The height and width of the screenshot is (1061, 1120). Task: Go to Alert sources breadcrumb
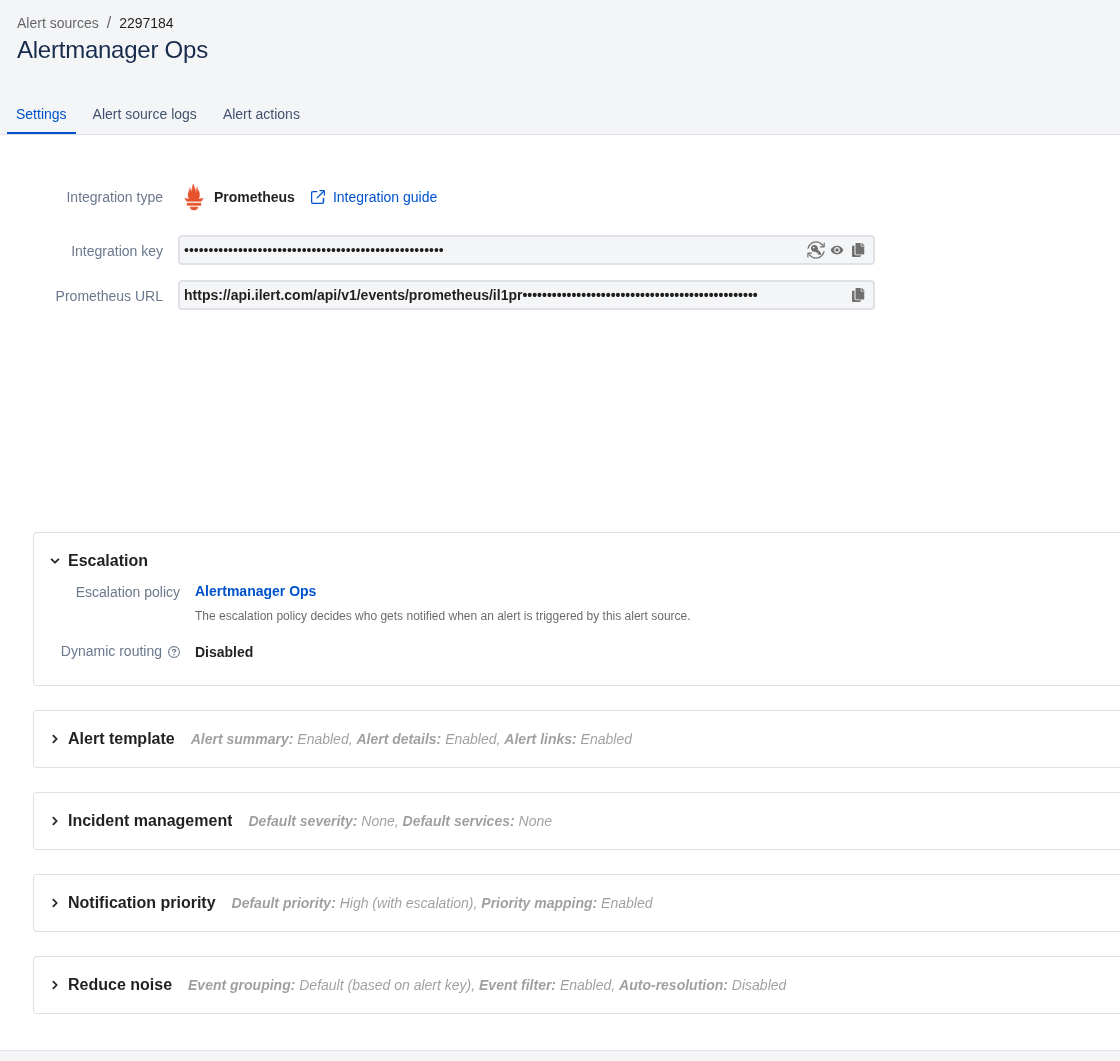click(x=58, y=23)
